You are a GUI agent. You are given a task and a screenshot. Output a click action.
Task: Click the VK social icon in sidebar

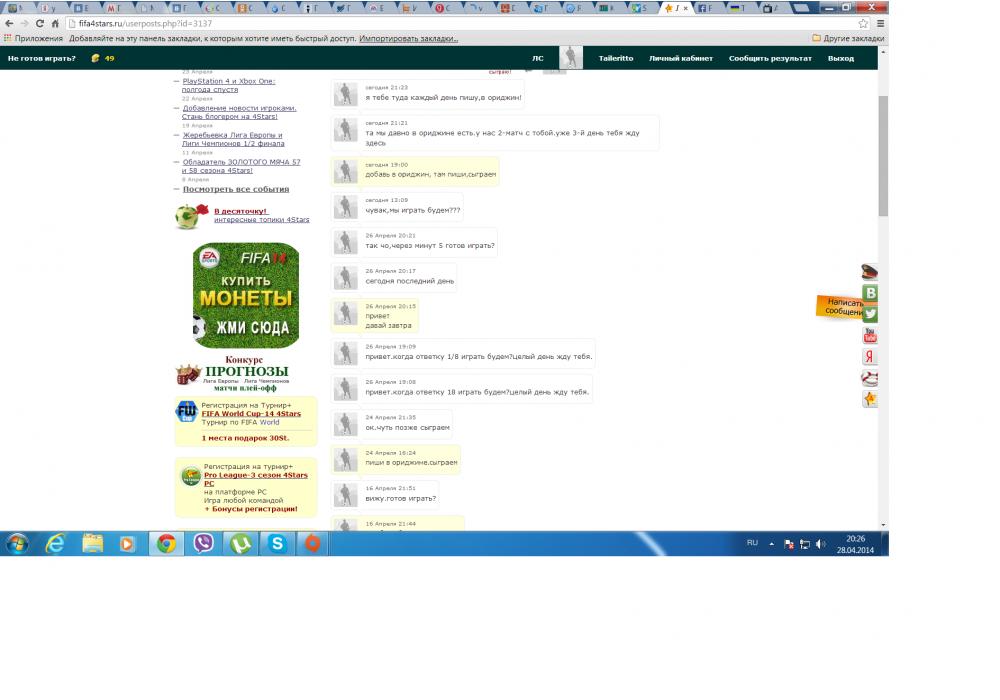click(x=870, y=293)
